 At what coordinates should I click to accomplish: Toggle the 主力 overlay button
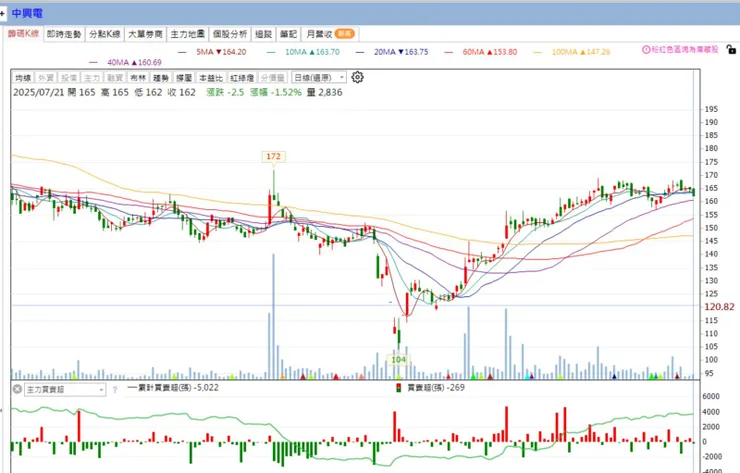pos(92,77)
